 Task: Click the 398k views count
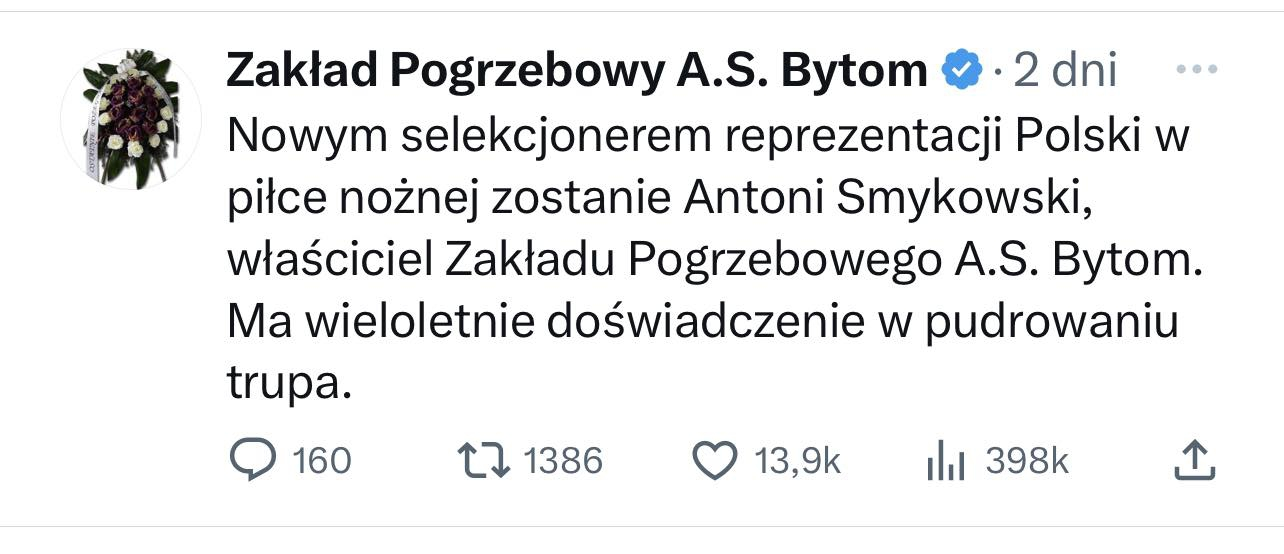[1027, 461]
